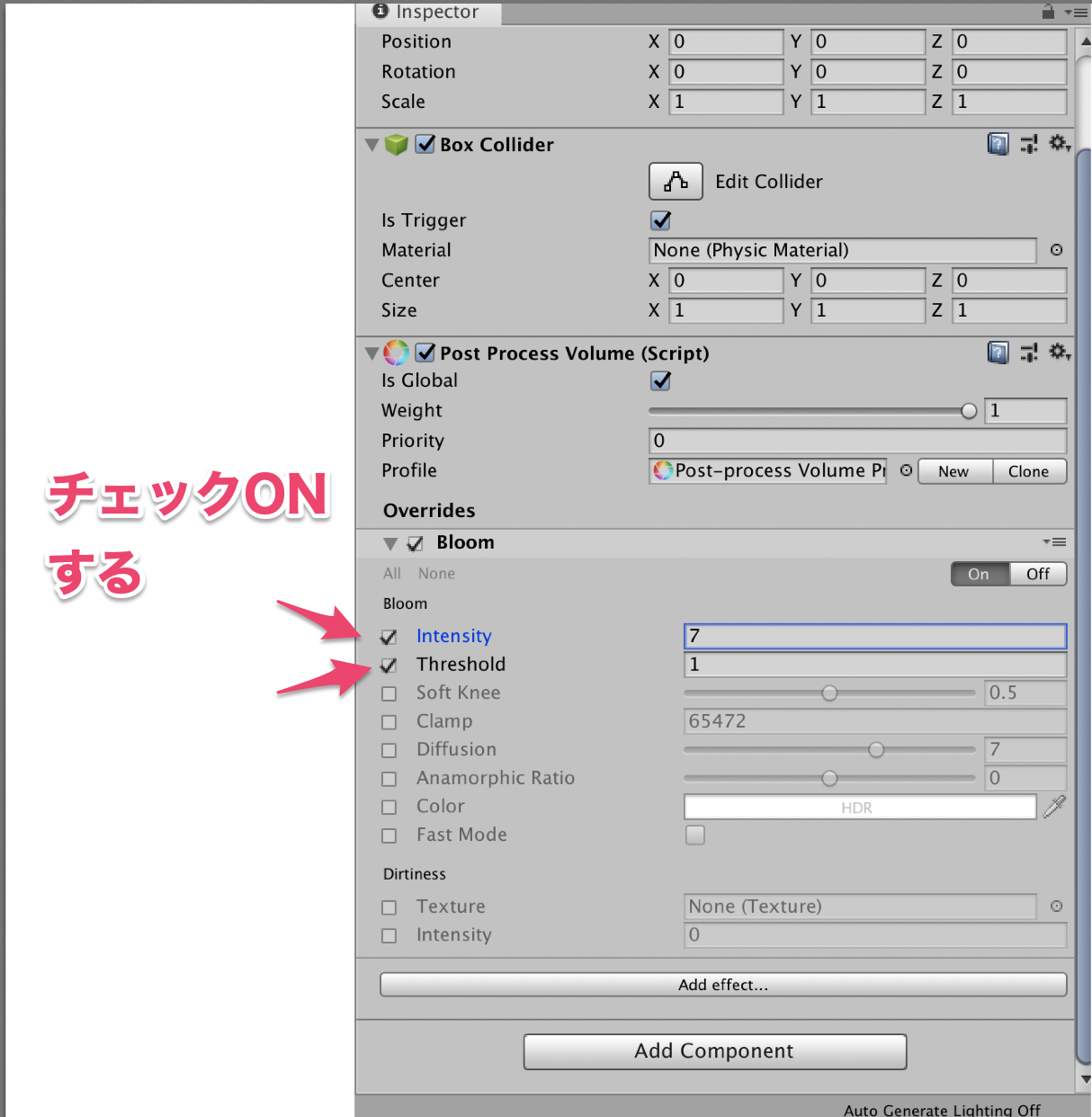This screenshot has height=1117, width=1092.
Task: Adjust the Diffusion slider handle
Action: [x=876, y=749]
